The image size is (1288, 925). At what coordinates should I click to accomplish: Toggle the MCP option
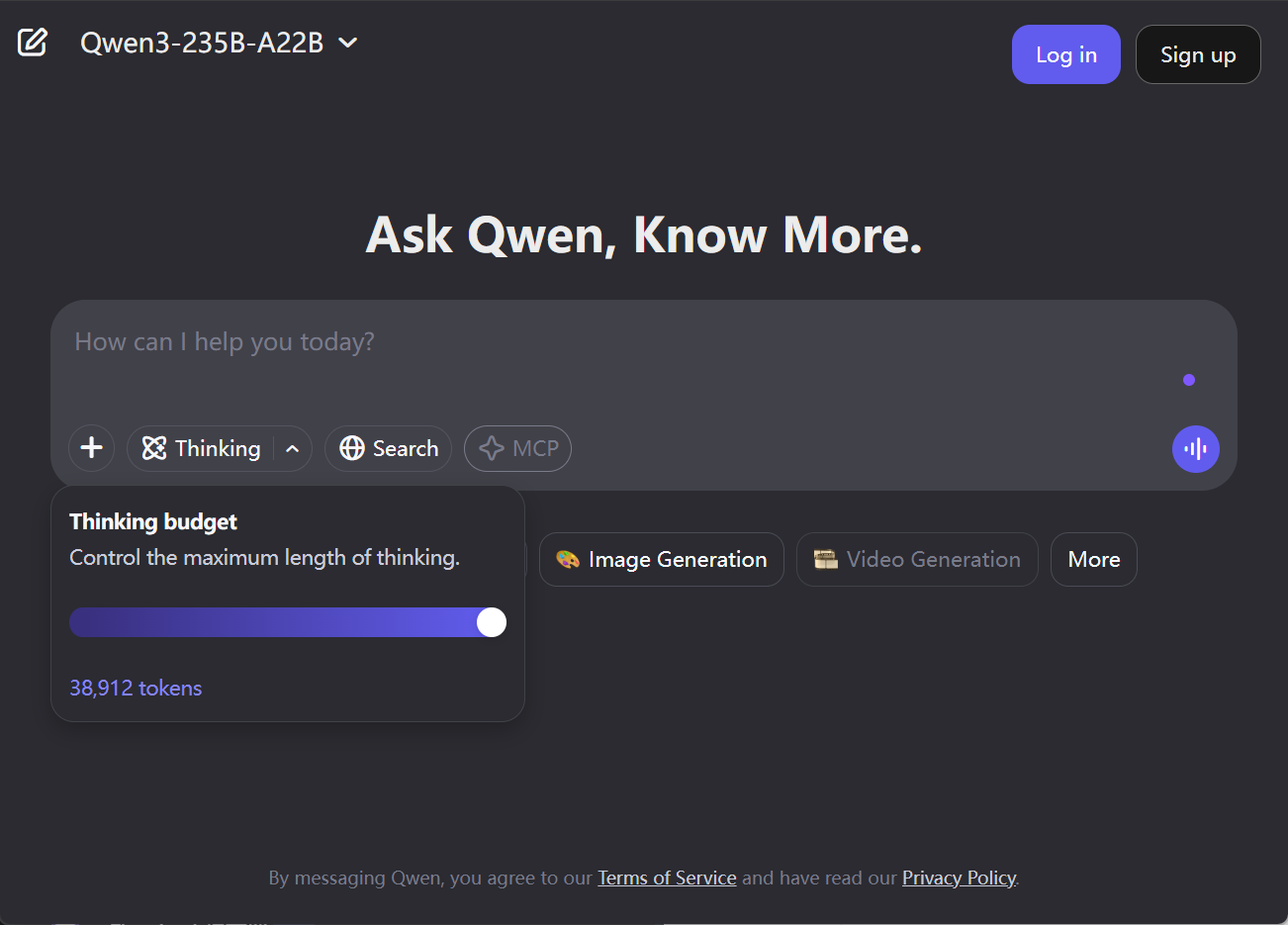(x=517, y=449)
